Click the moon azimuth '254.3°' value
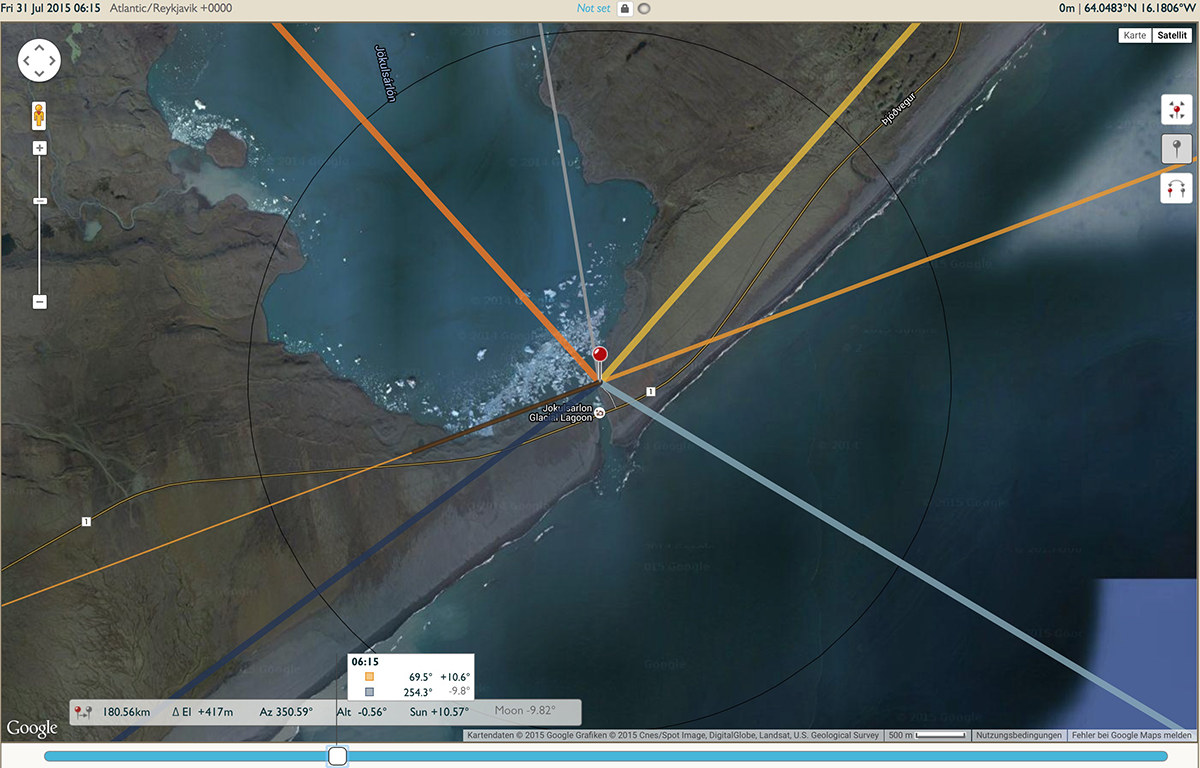 coord(418,692)
